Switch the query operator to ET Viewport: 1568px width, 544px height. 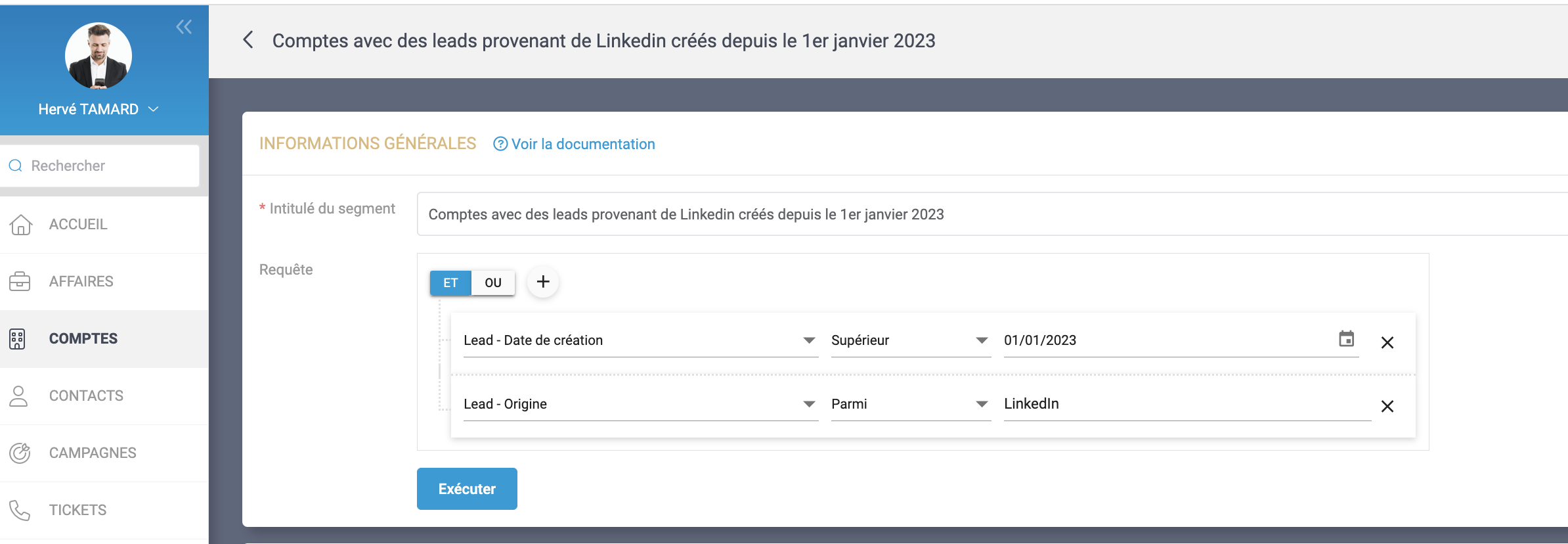(450, 283)
